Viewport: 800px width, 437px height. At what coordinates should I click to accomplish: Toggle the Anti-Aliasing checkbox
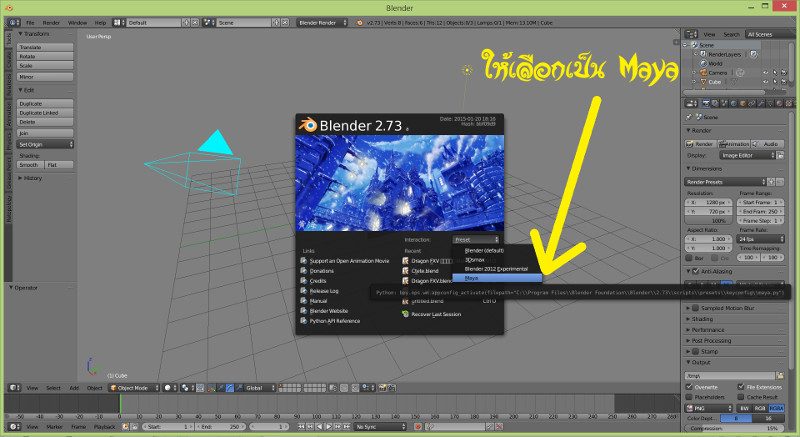pyautogui.click(x=695, y=271)
